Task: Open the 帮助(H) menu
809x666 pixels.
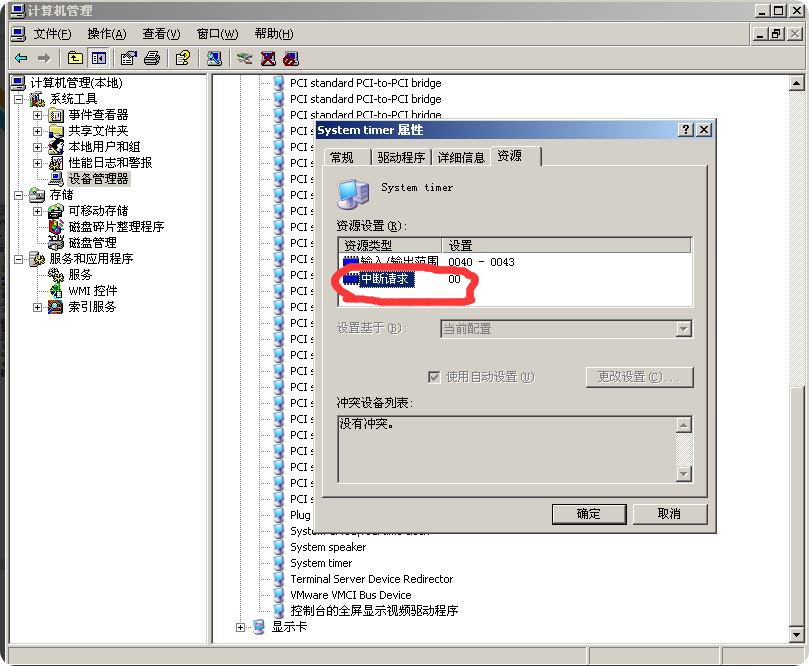Action: tap(274, 34)
